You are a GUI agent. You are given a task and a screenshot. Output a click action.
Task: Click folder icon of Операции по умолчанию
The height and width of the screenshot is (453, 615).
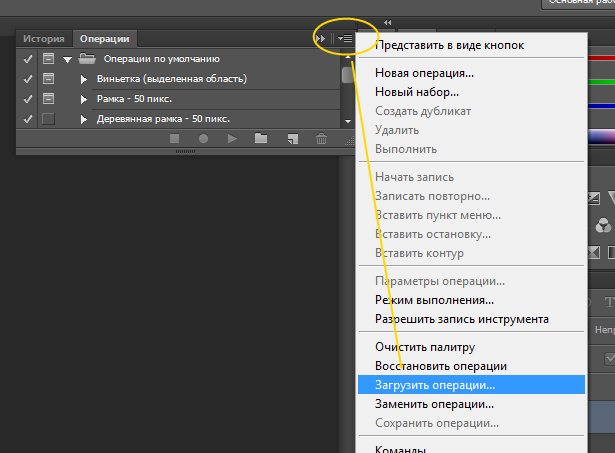pyautogui.click(x=87, y=59)
